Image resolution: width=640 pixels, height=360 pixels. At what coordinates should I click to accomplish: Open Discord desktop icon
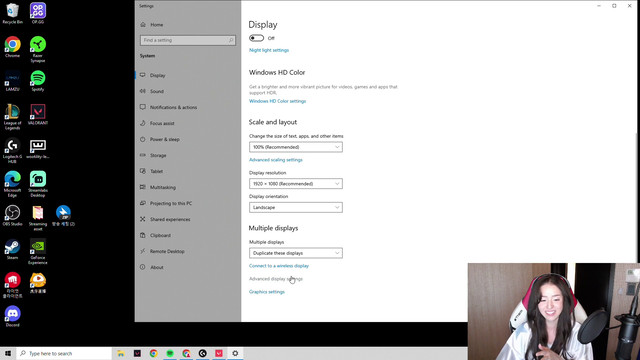pyautogui.click(x=13, y=316)
